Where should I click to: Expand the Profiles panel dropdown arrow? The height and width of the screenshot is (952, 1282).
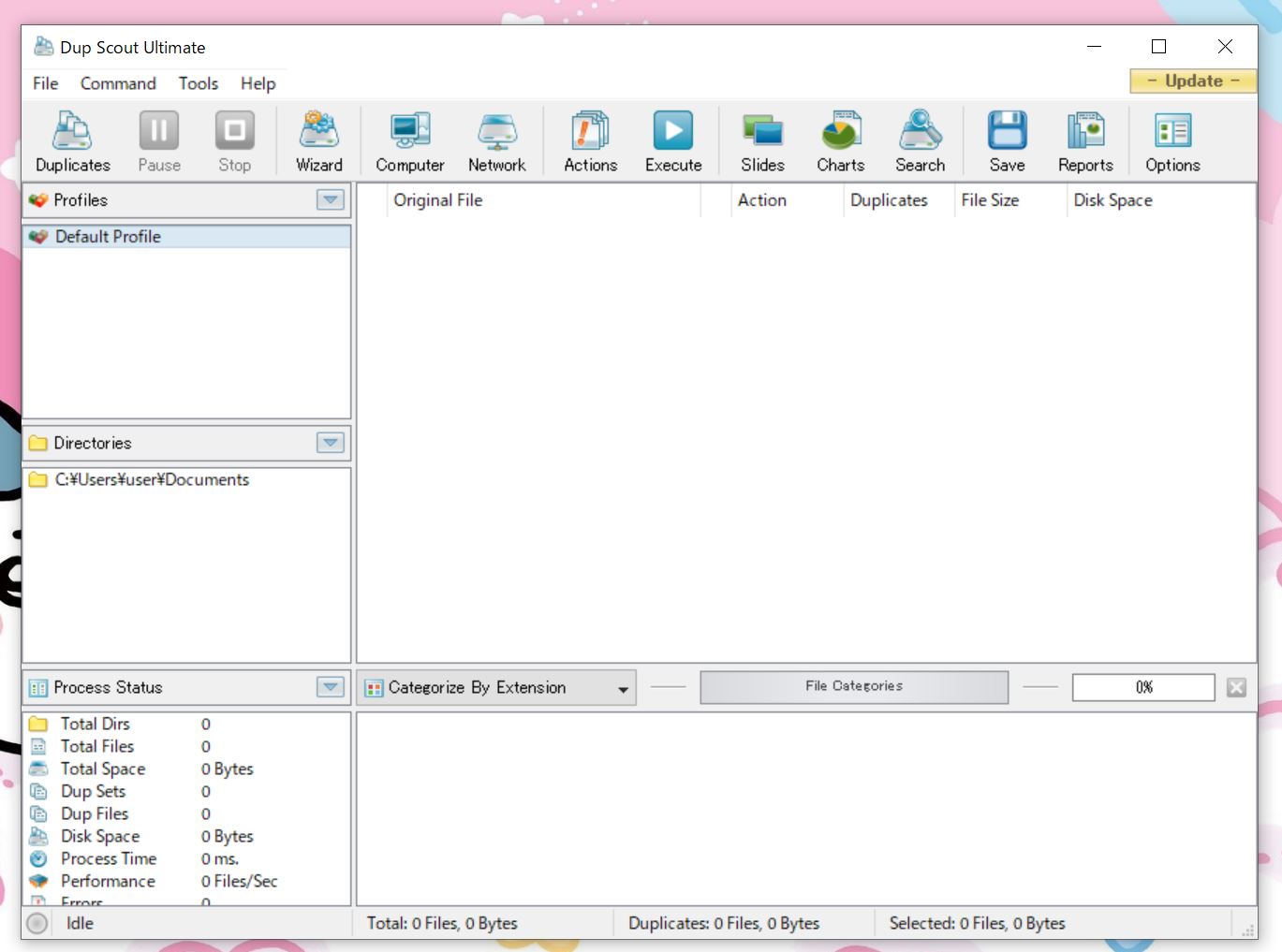(x=331, y=199)
